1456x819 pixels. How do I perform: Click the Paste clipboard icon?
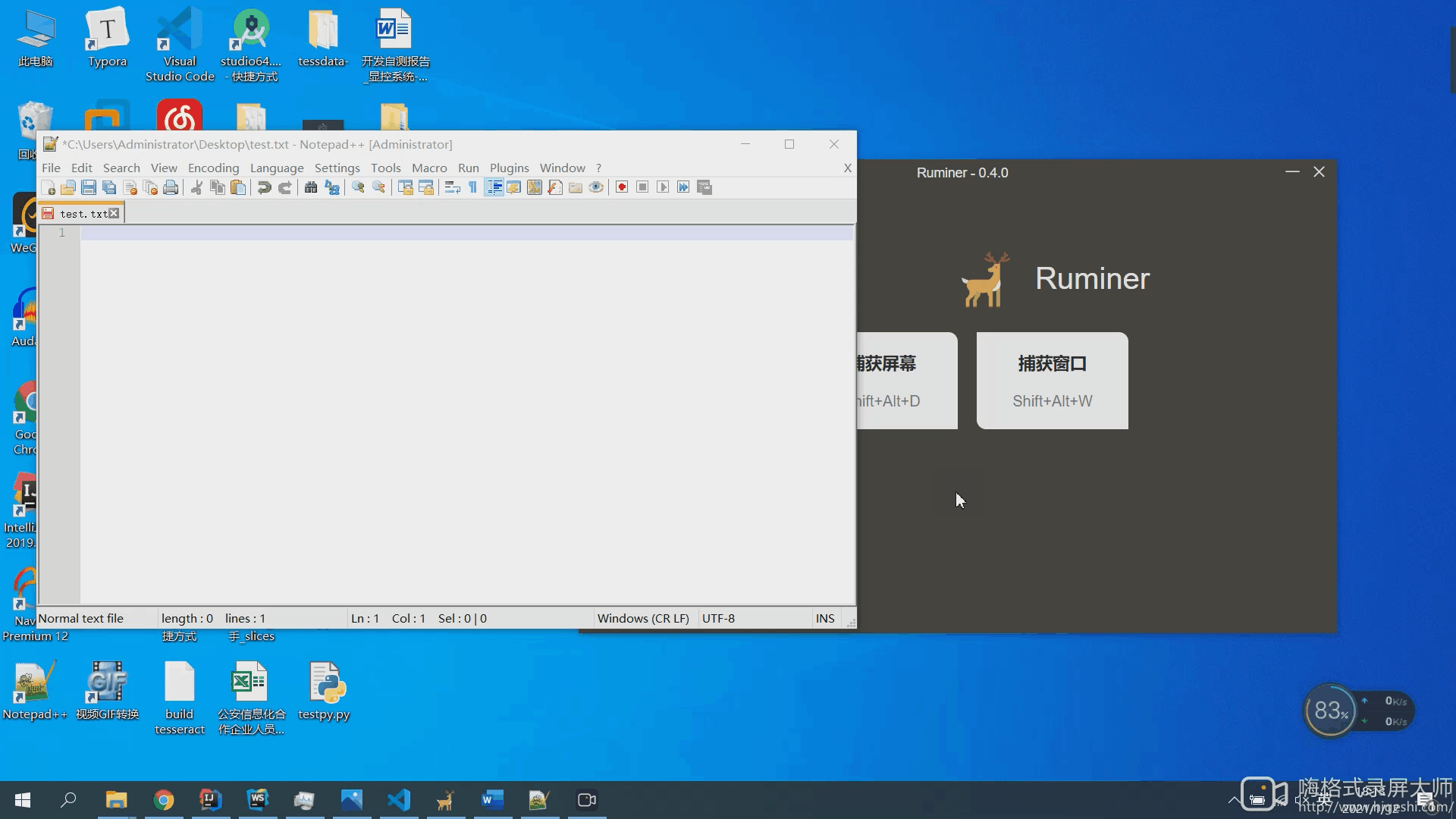coord(238,187)
